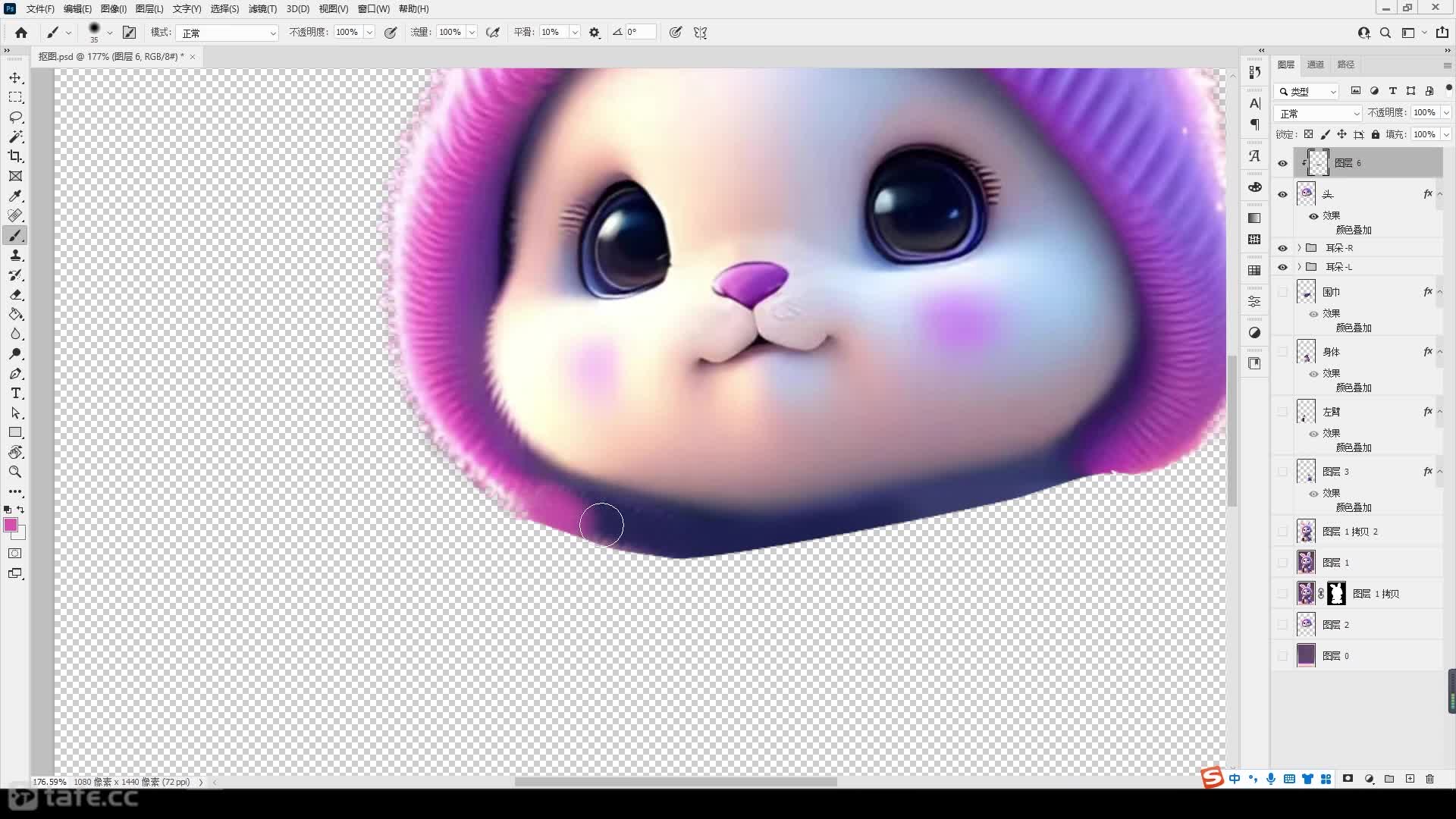The height and width of the screenshot is (819, 1456).
Task: Expand the 耳朵-R group
Action: [1300, 248]
